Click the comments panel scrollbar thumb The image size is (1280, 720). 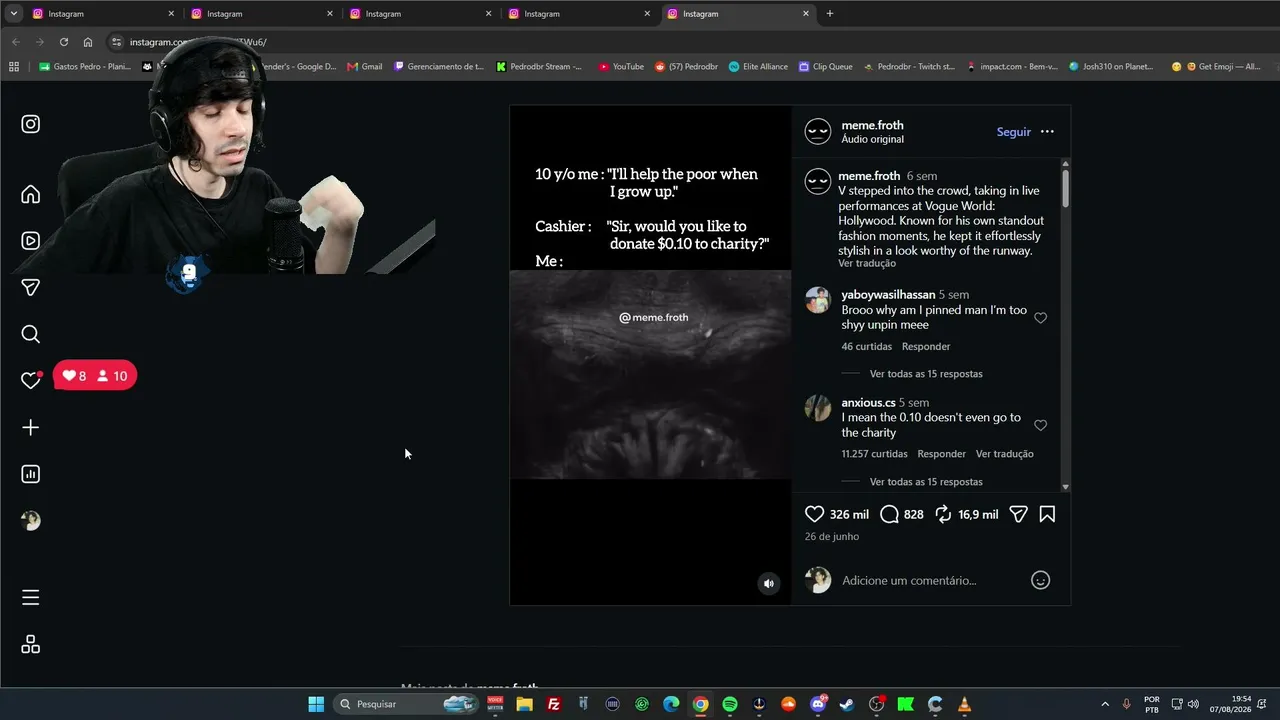coord(1065,189)
